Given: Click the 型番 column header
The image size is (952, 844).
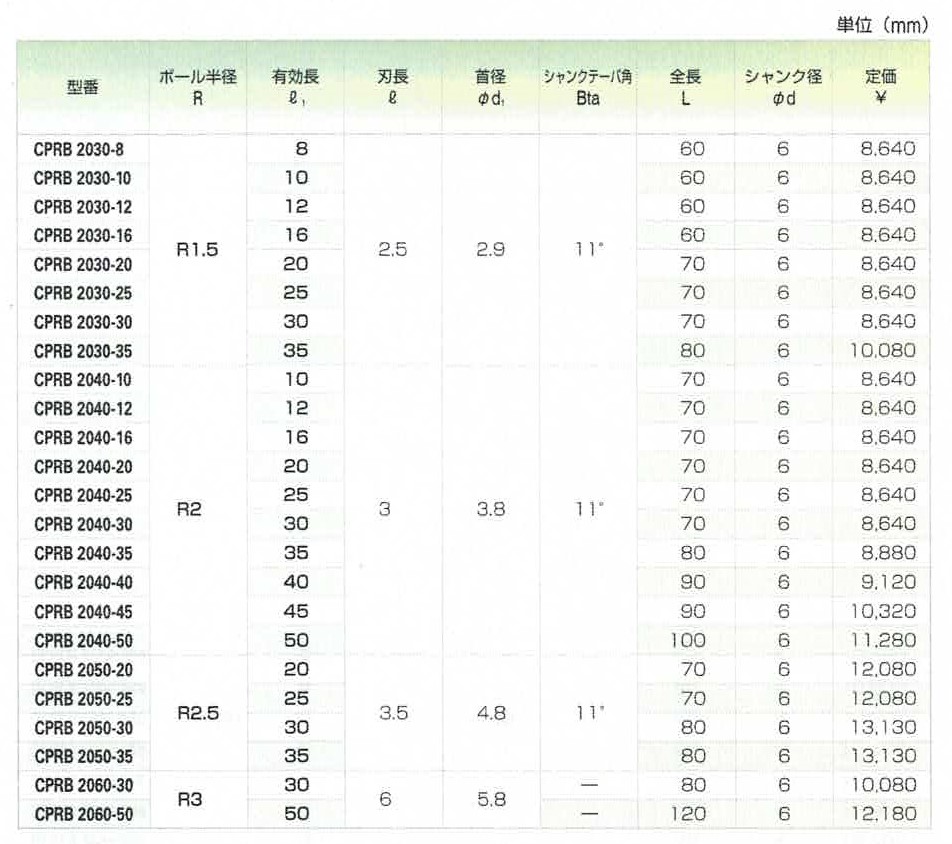Looking at the screenshot, I should pyautogui.click(x=82, y=87).
